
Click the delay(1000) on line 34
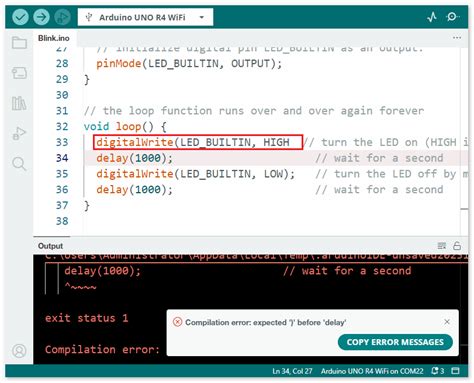[x=135, y=158]
